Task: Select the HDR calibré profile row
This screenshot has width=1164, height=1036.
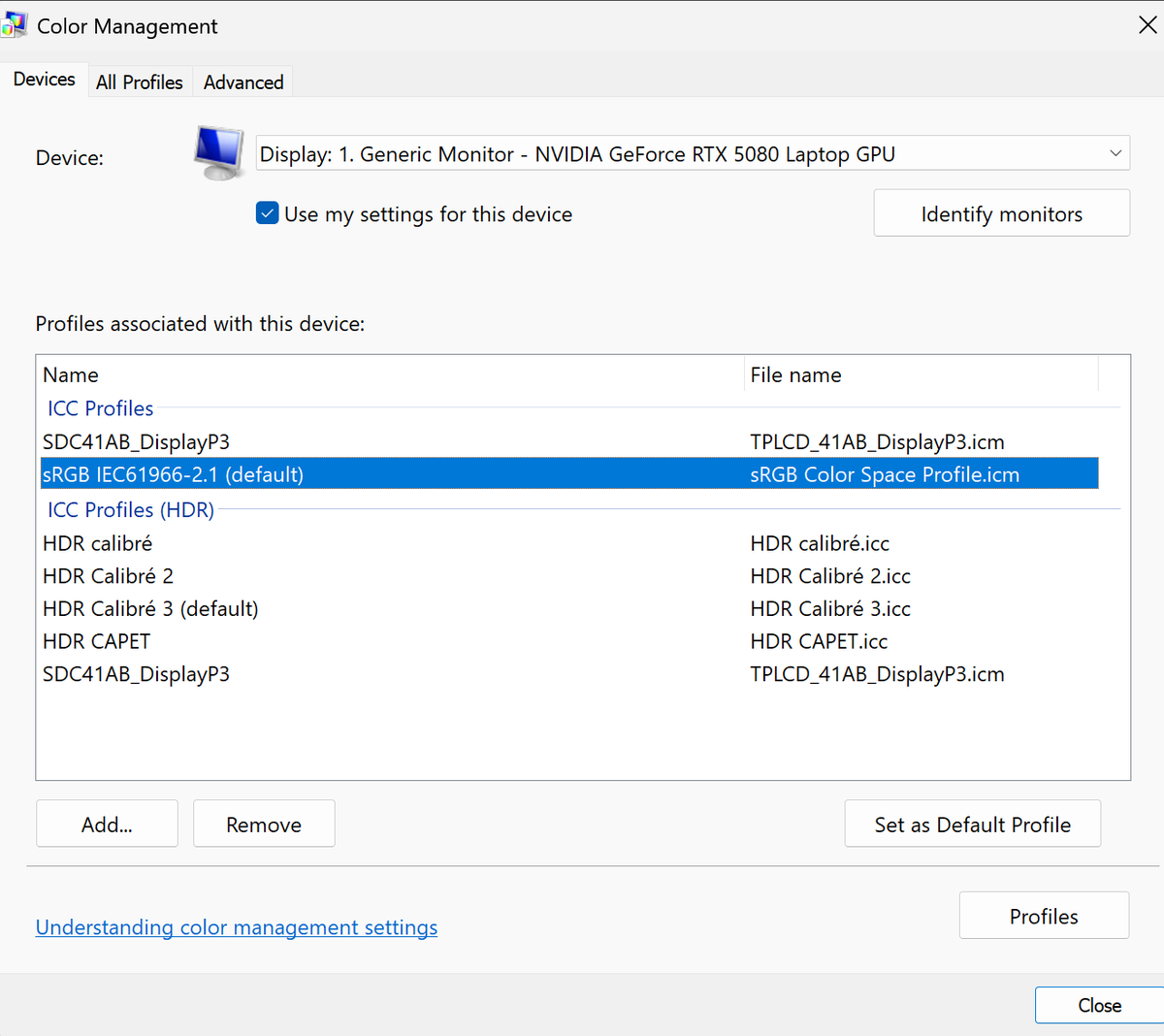Action: 570,543
